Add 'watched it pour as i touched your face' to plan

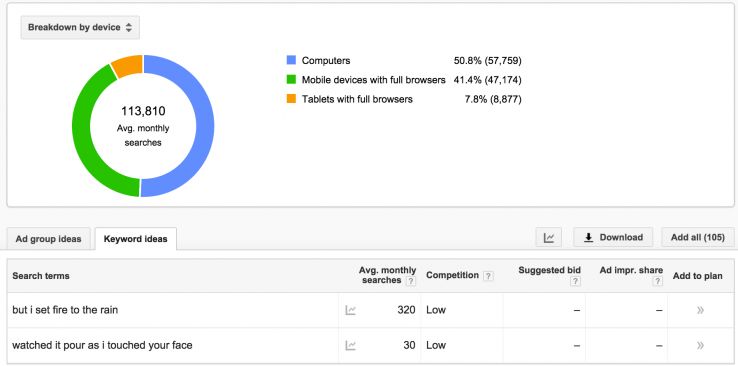(x=700, y=346)
